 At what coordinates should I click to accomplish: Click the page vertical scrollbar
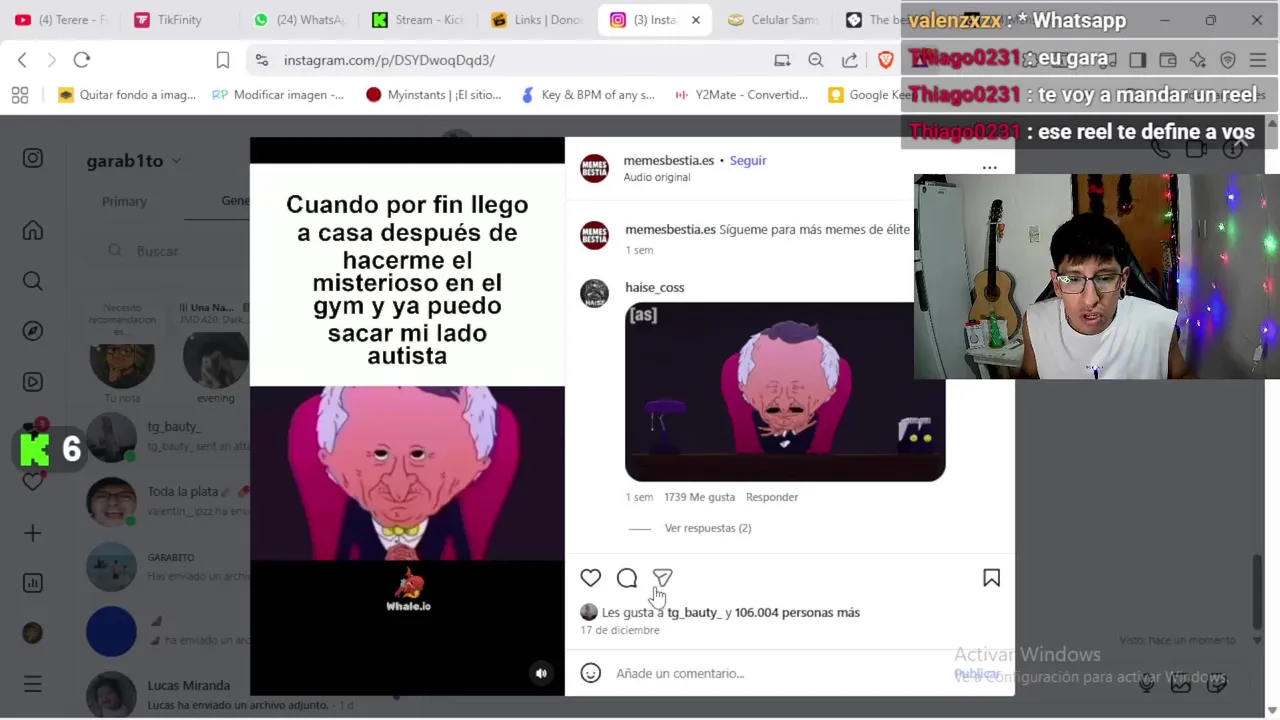[1259, 590]
